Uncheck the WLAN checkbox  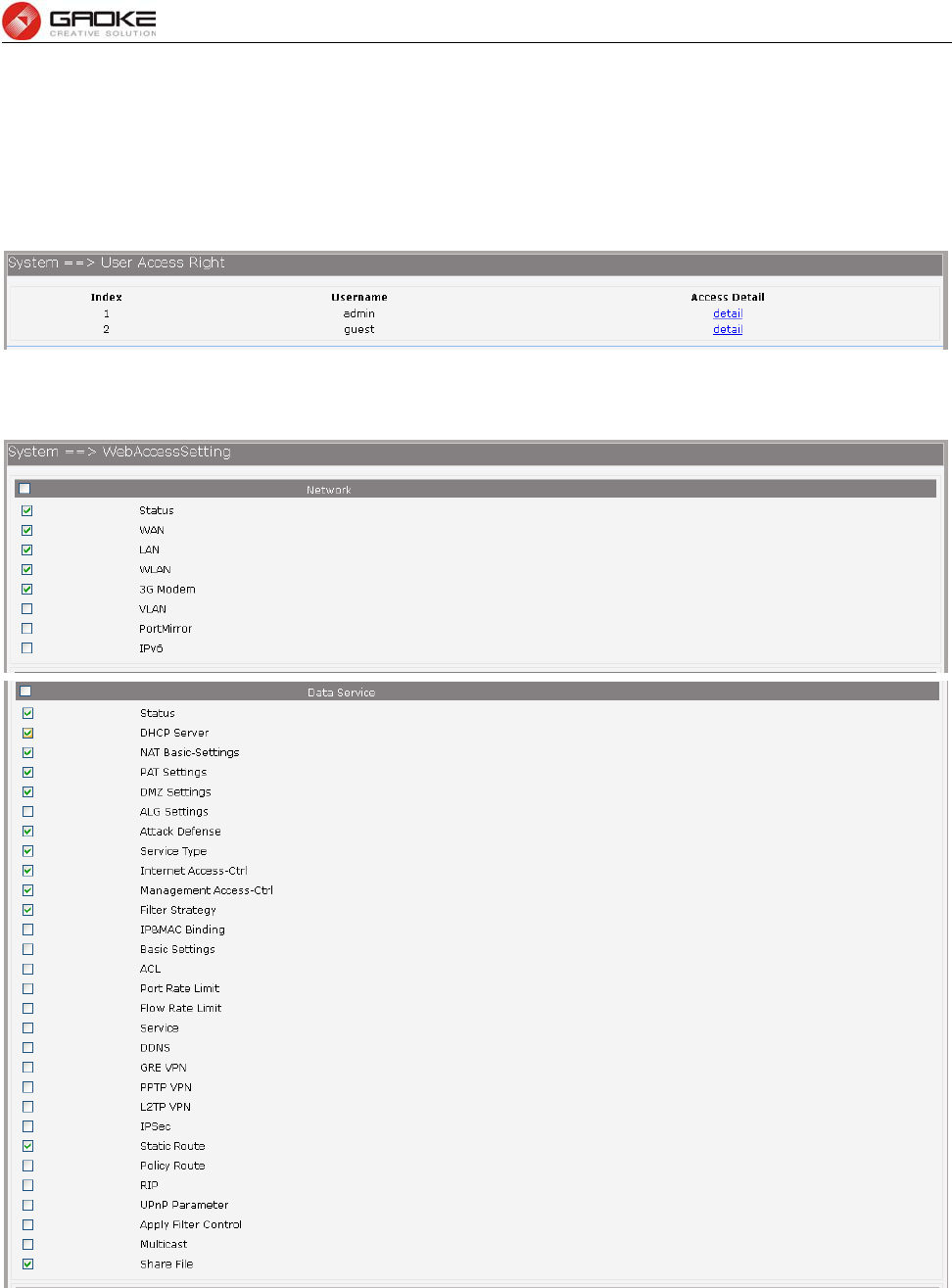[x=27, y=569]
